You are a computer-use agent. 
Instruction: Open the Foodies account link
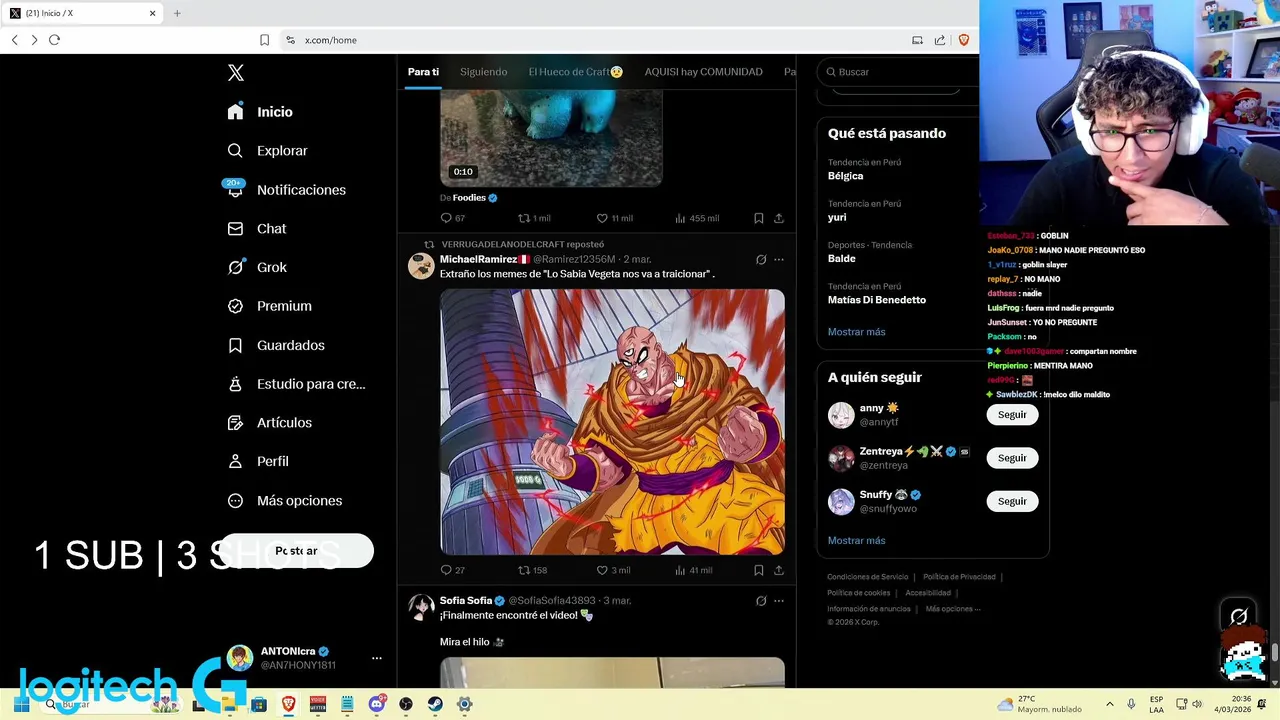tap(469, 198)
